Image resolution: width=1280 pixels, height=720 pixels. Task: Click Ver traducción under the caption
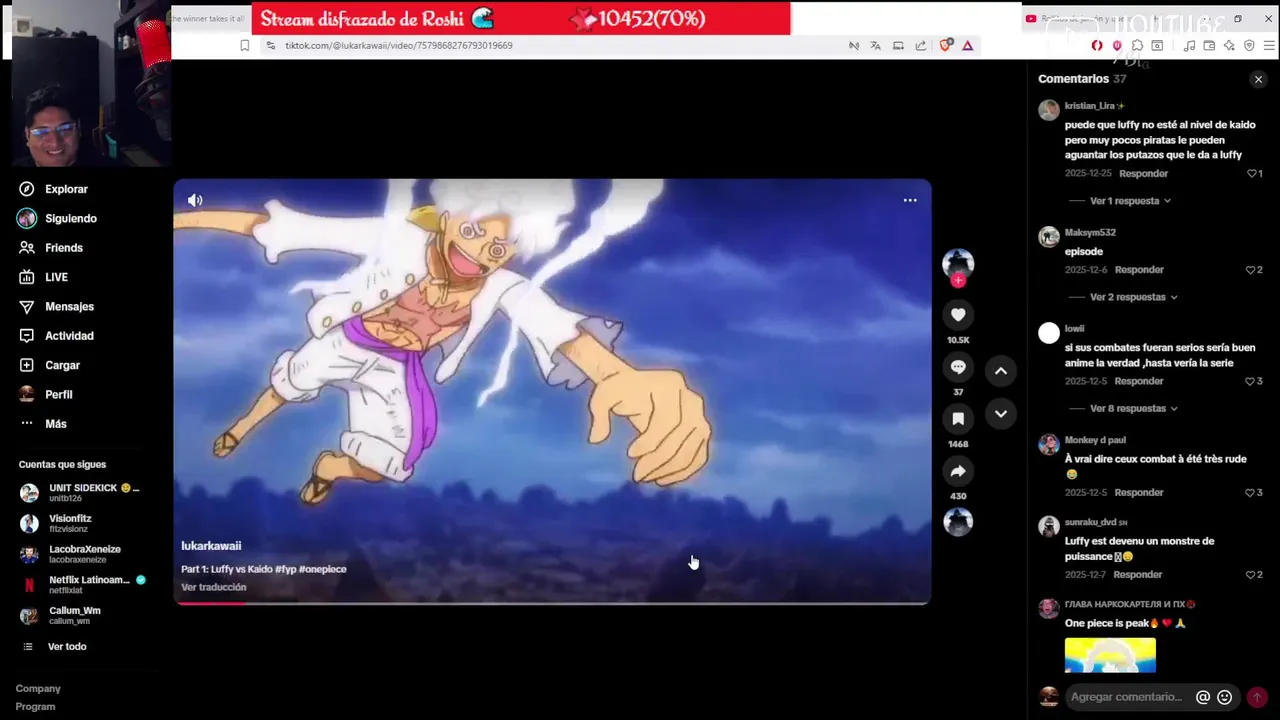point(214,587)
